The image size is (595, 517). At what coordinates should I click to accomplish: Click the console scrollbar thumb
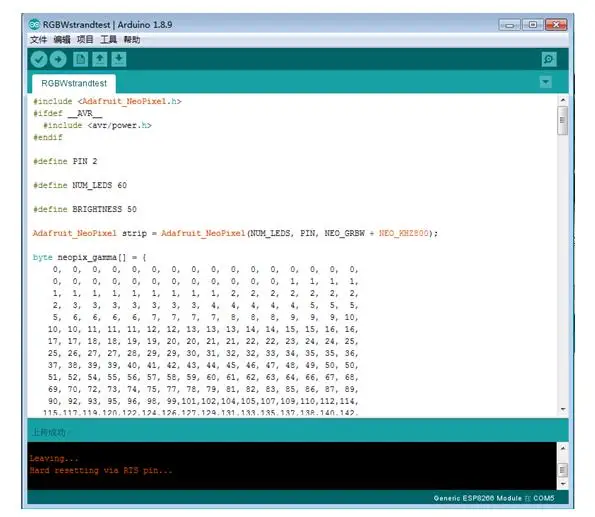click(x=563, y=470)
